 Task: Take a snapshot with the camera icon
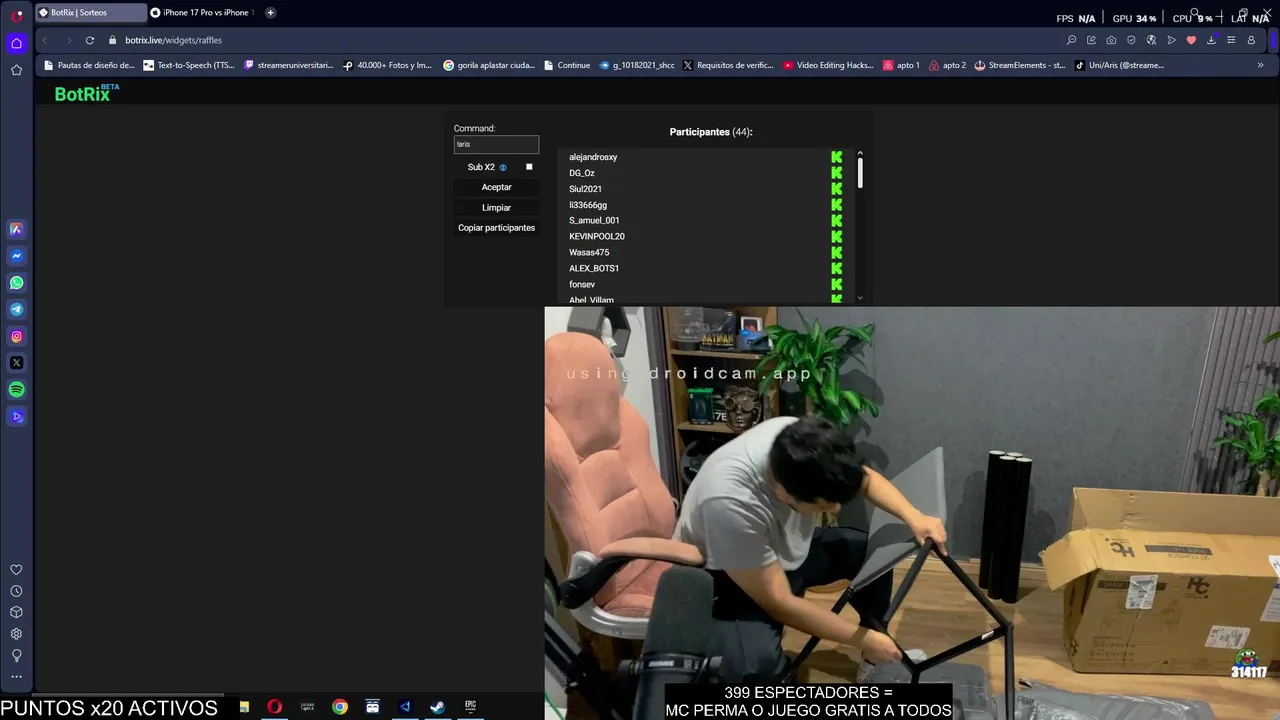(x=1111, y=40)
